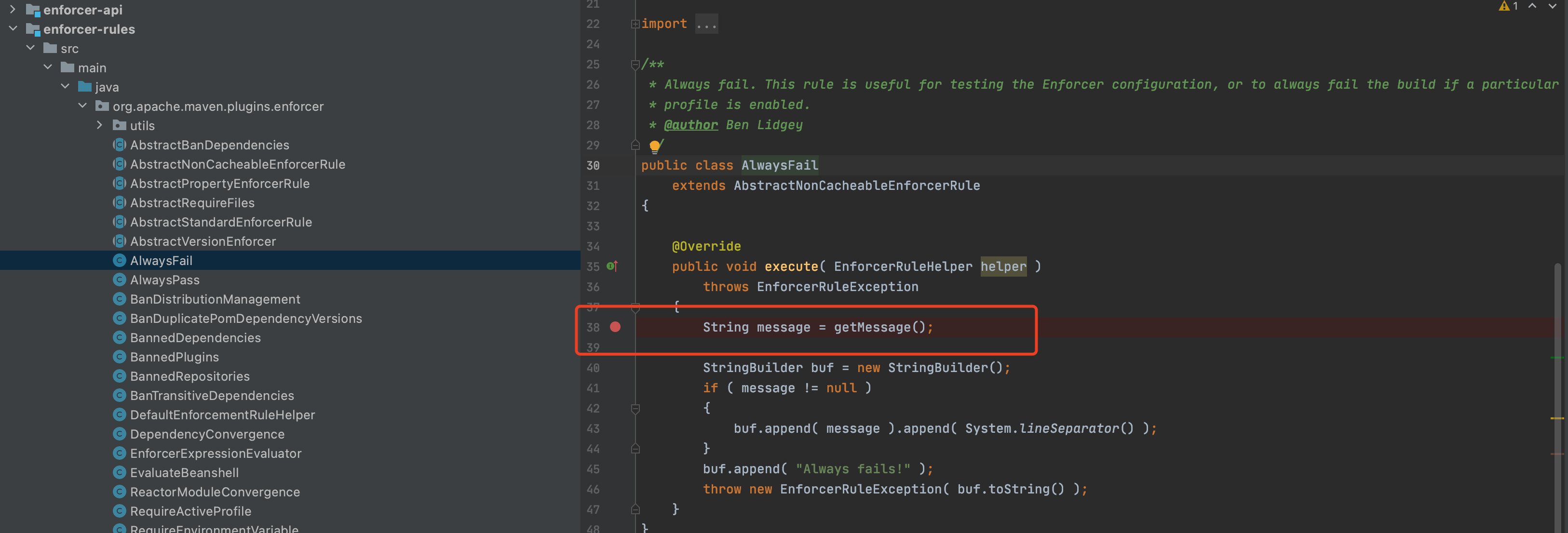The width and height of the screenshot is (1568, 533).
Task: Select the AbstractBanDependencies class icon
Action: (x=119, y=145)
